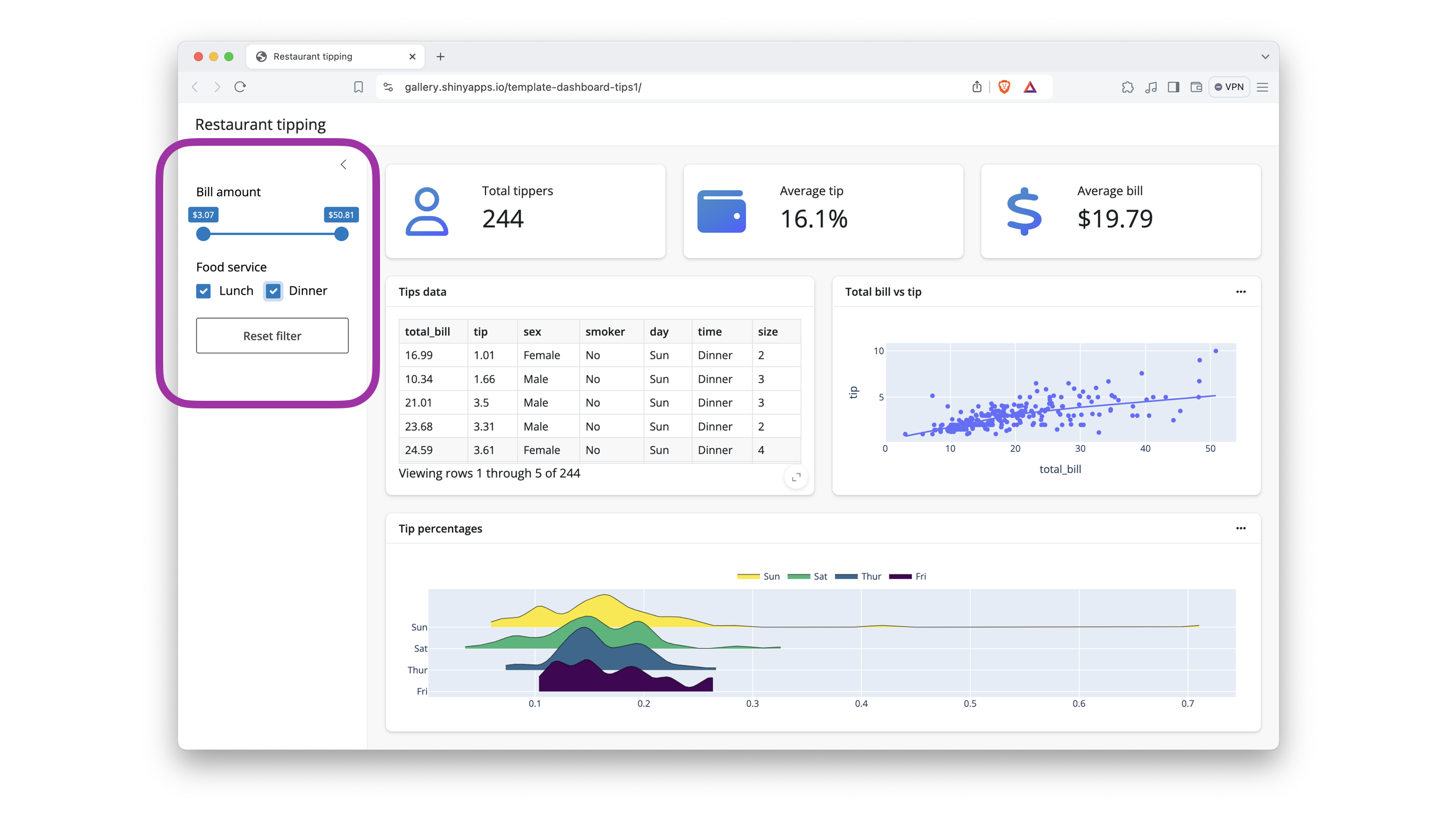Image resolution: width=1456 pixels, height=819 pixels.
Task: Expand the Tips data table to fullscreen
Action: [x=796, y=477]
